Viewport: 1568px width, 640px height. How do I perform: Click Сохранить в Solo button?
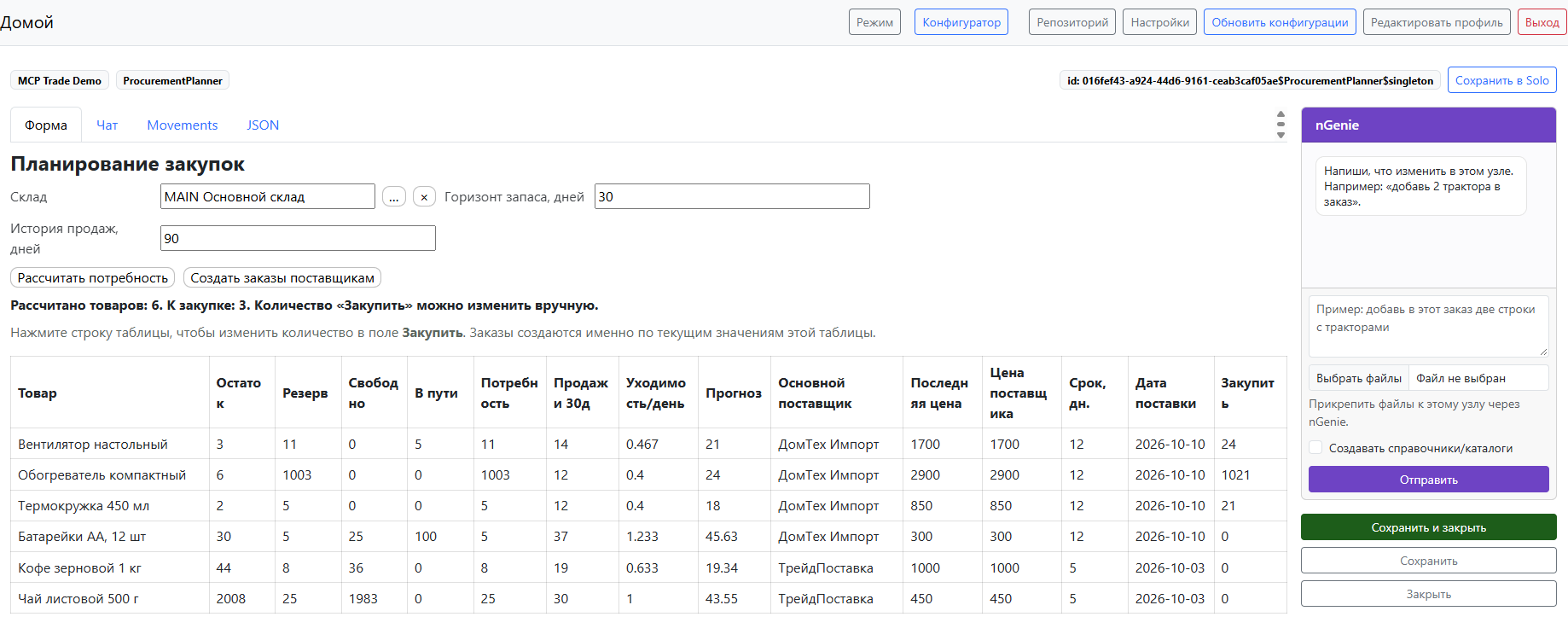1501,80
